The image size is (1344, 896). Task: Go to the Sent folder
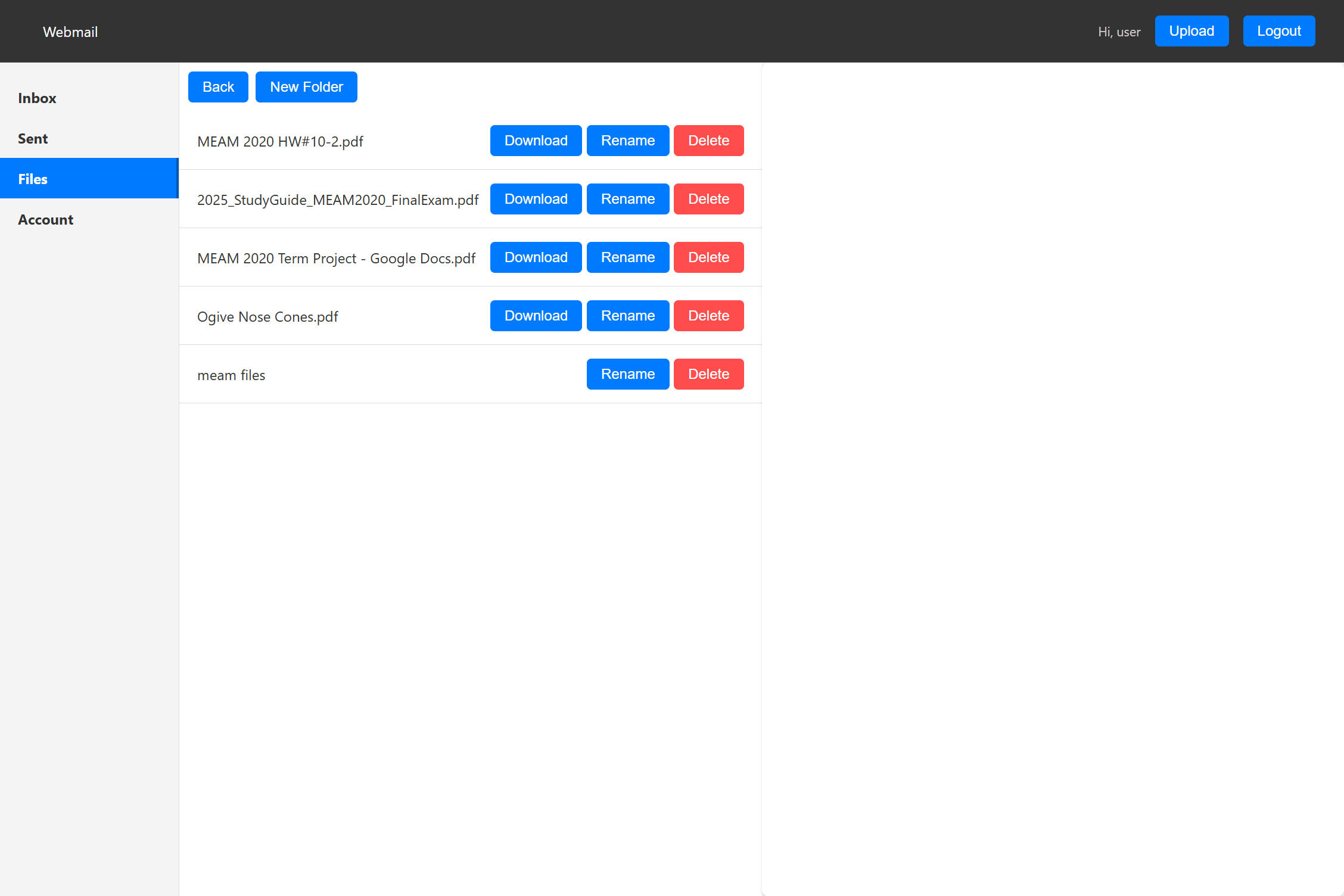[x=33, y=139]
